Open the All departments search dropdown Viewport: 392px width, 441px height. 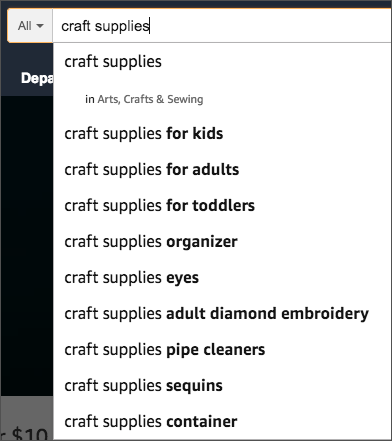[x=30, y=26]
